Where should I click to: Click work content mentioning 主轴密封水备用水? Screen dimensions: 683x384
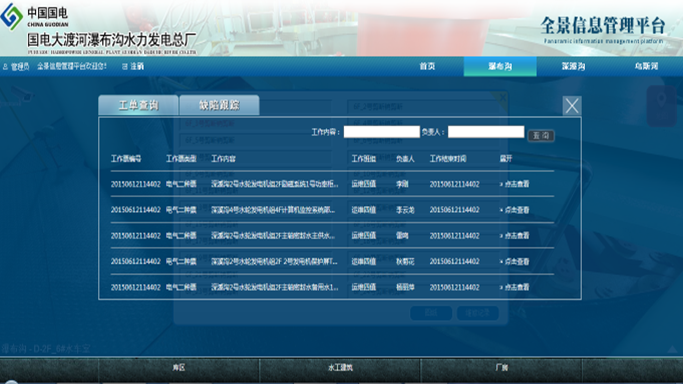point(275,287)
